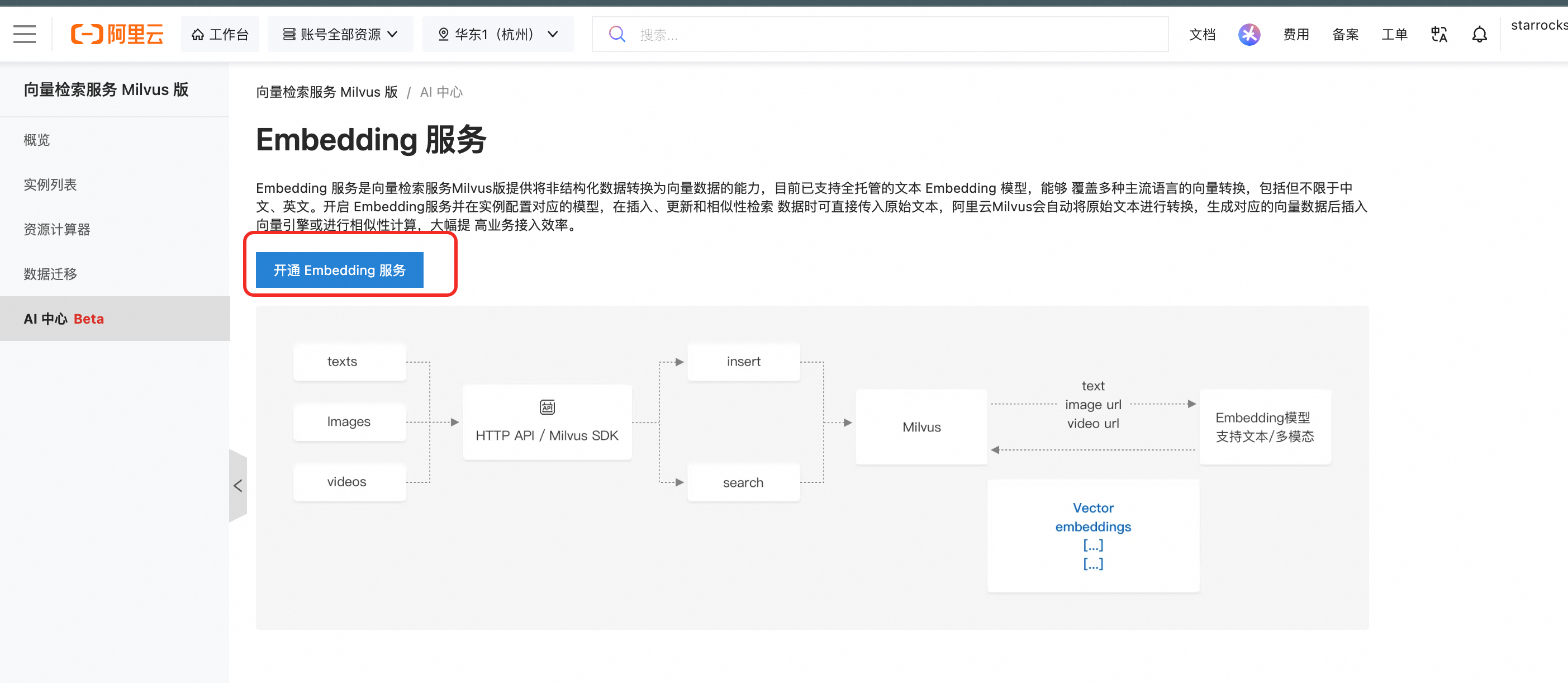
Task: Click the 开通 Embedding 服务 button
Action: click(339, 269)
